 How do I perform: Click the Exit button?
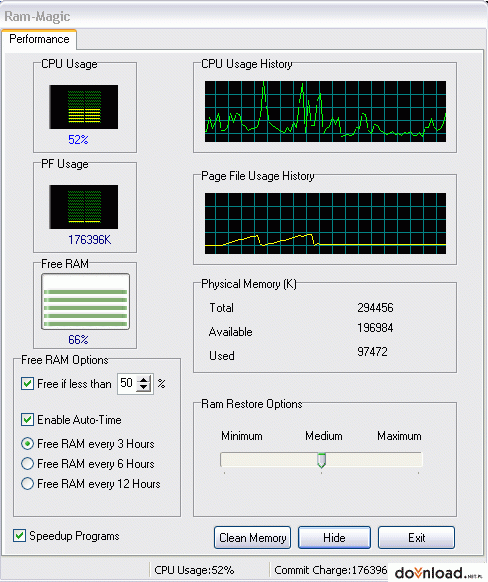(416, 537)
